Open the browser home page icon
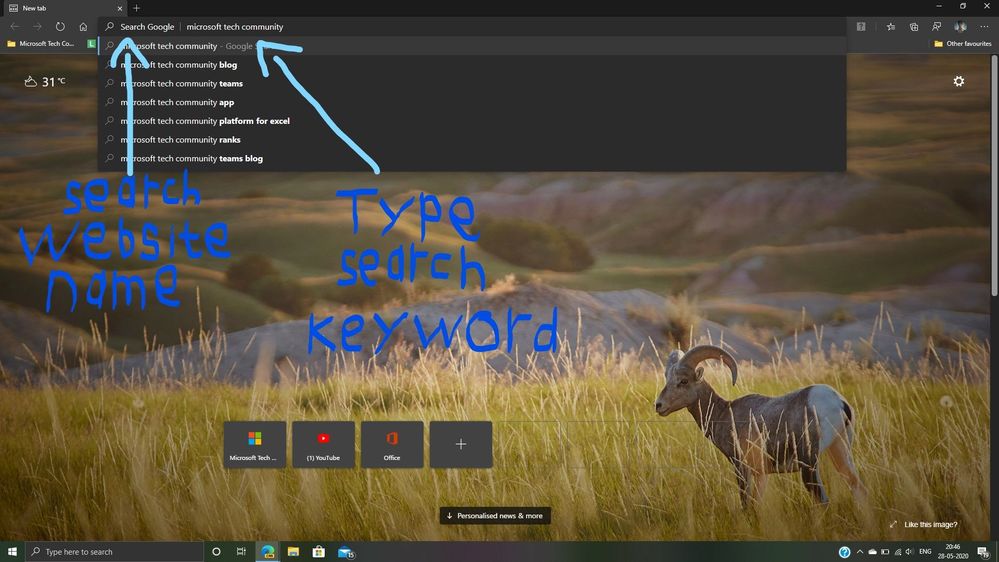999x562 pixels. click(83, 27)
